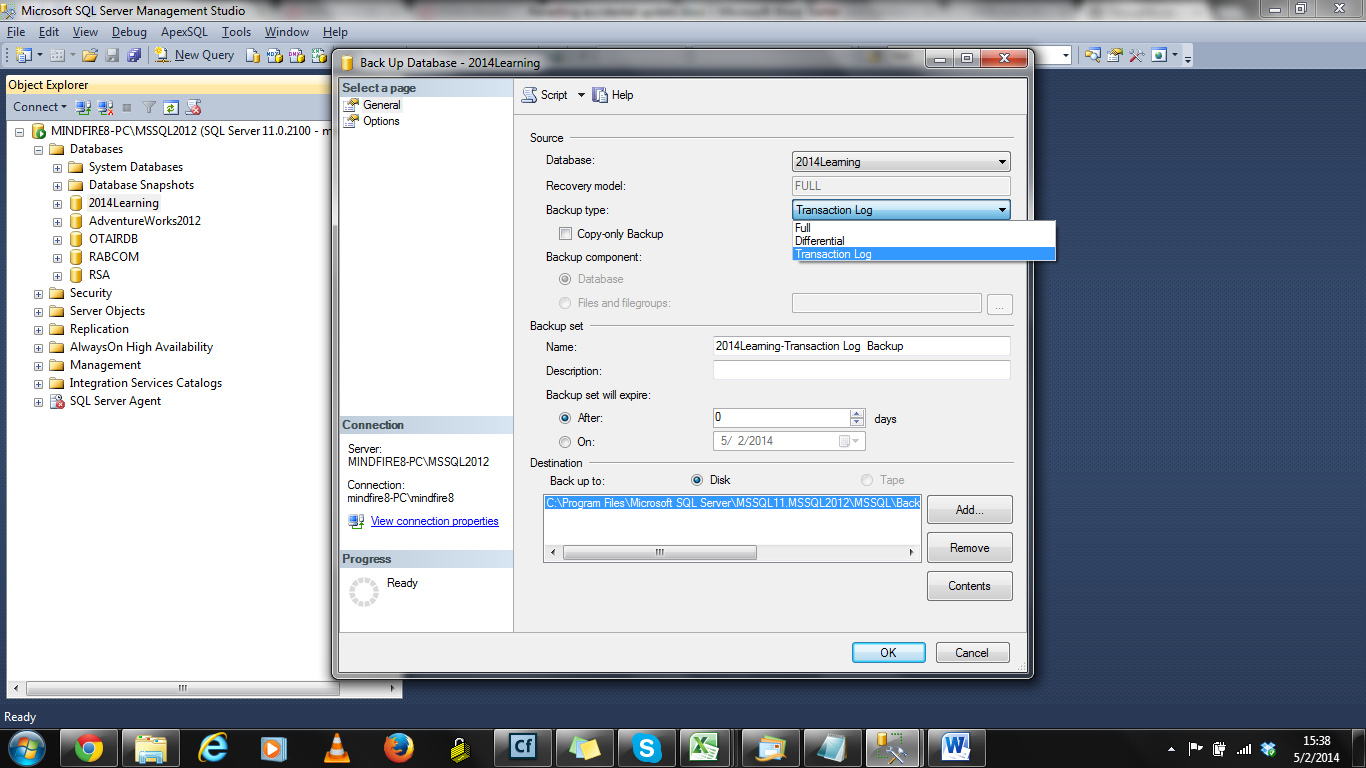
Task: Click OK to start the backup
Action: click(x=888, y=652)
